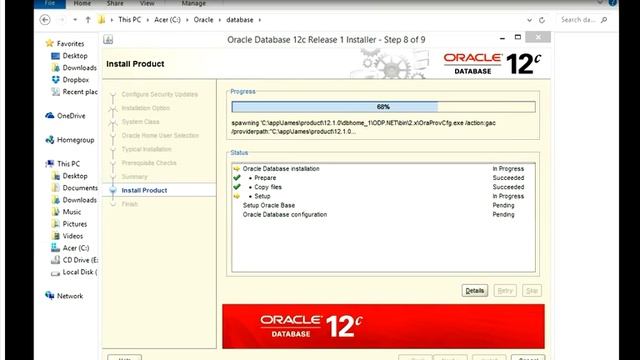Viewport: 640px width, 360px height.
Task: Click the Details button
Action: (475, 291)
